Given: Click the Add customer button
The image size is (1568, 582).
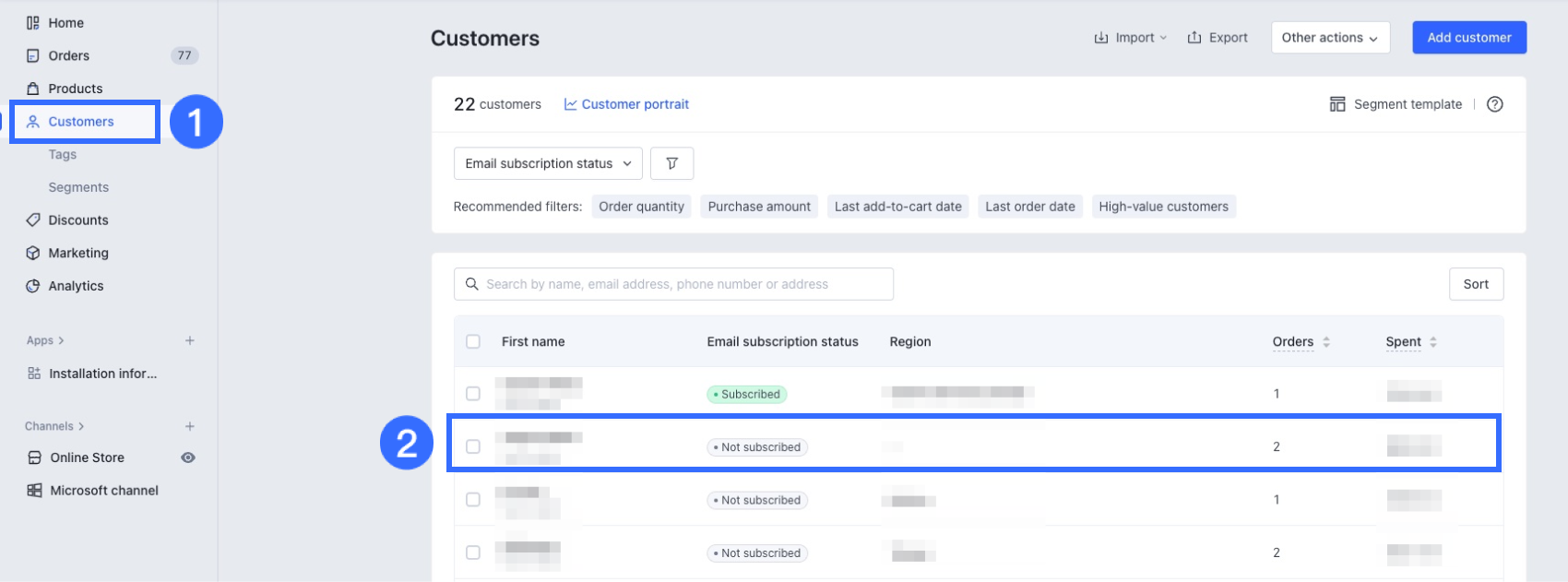Looking at the screenshot, I should [x=1468, y=38].
